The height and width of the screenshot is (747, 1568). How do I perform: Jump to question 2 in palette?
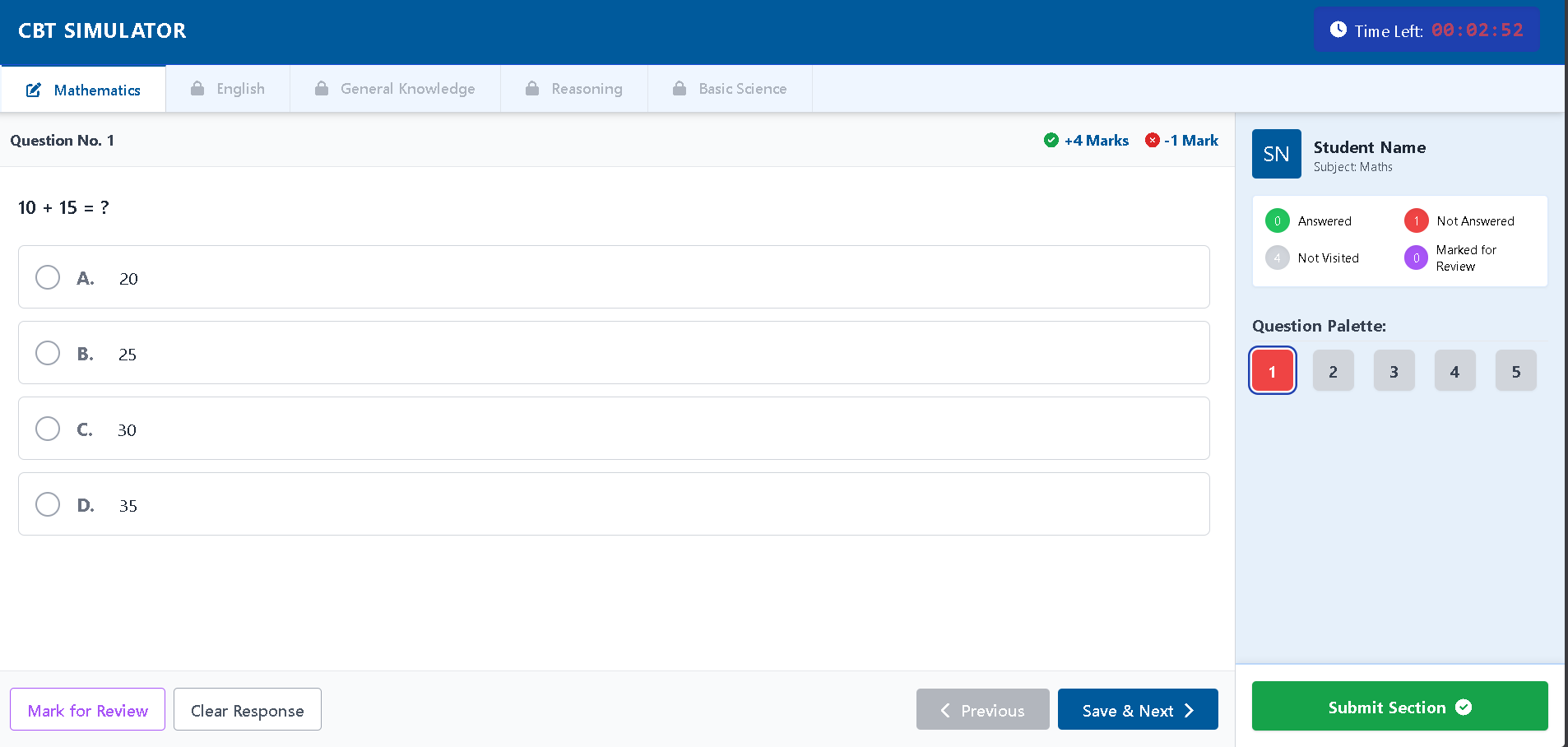click(1334, 370)
